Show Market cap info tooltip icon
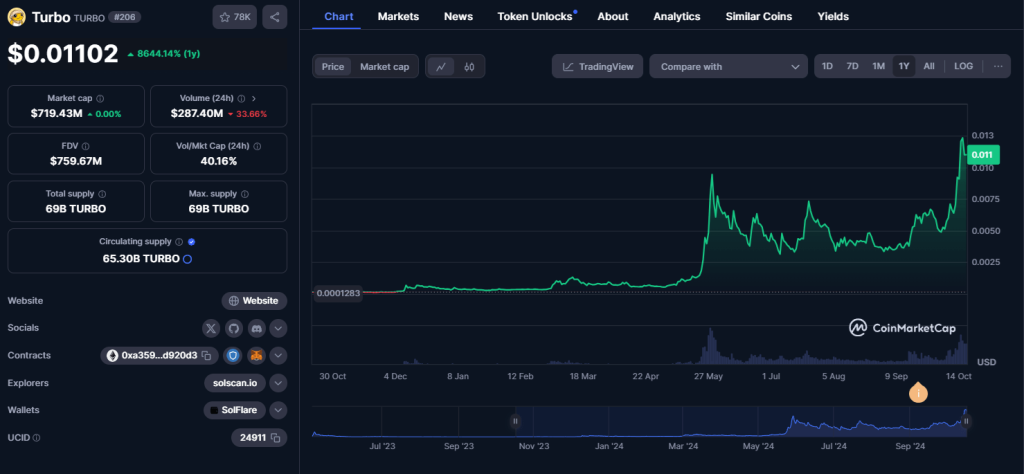The image size is (1024, 474). coord(100,99)
